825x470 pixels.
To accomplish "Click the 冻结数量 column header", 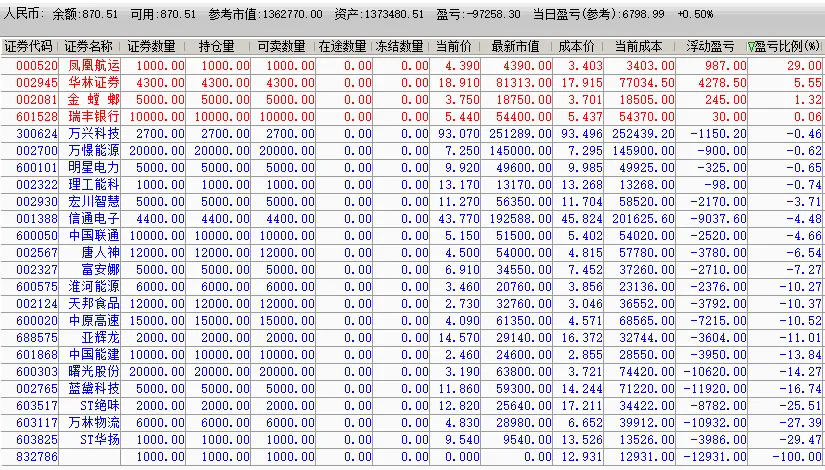I will (x=399, y=46).
